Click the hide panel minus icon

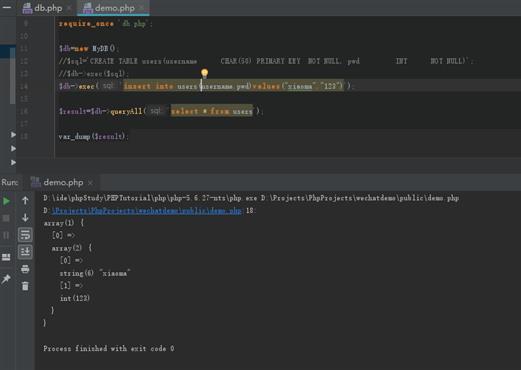click(x=6, y=7)
